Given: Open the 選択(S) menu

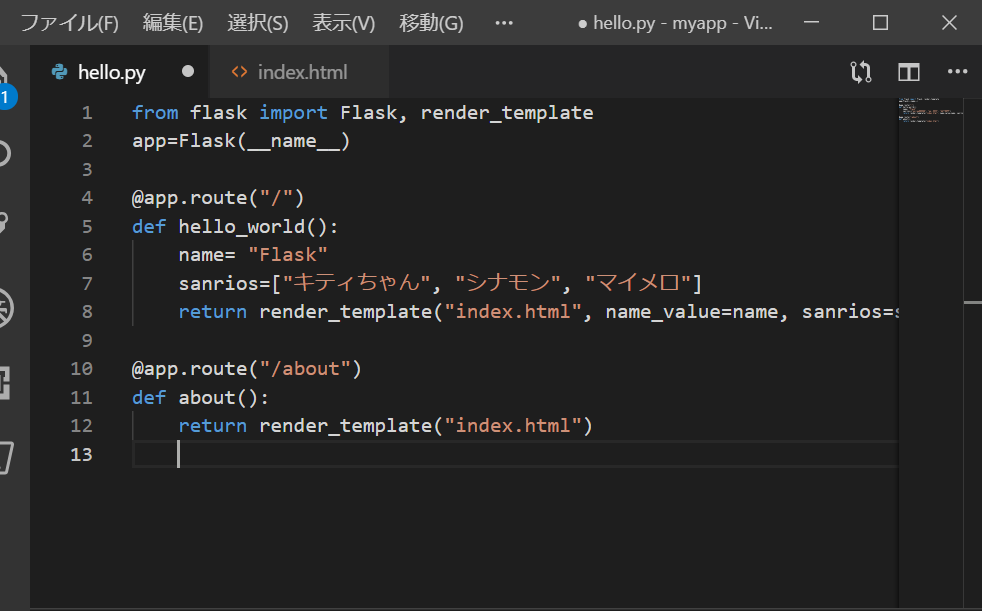Looking at the screenshot, I should (257, 23).
